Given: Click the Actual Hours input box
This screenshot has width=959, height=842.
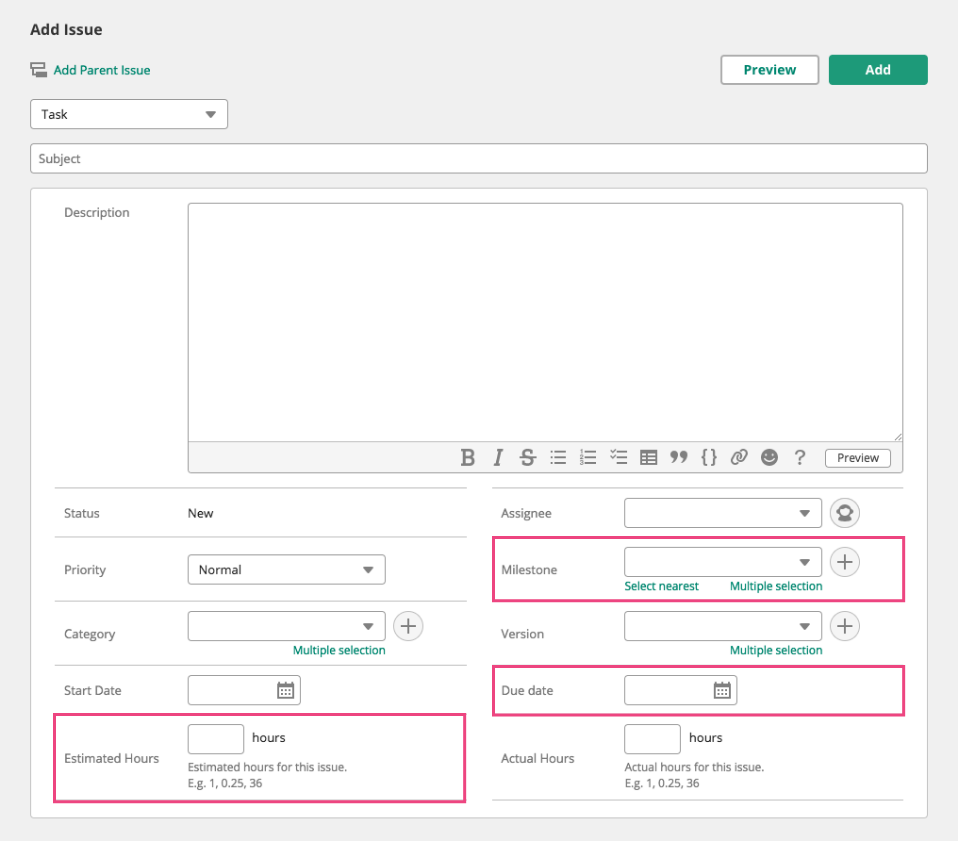Looking at the screenshot, I should pos(652,739).
